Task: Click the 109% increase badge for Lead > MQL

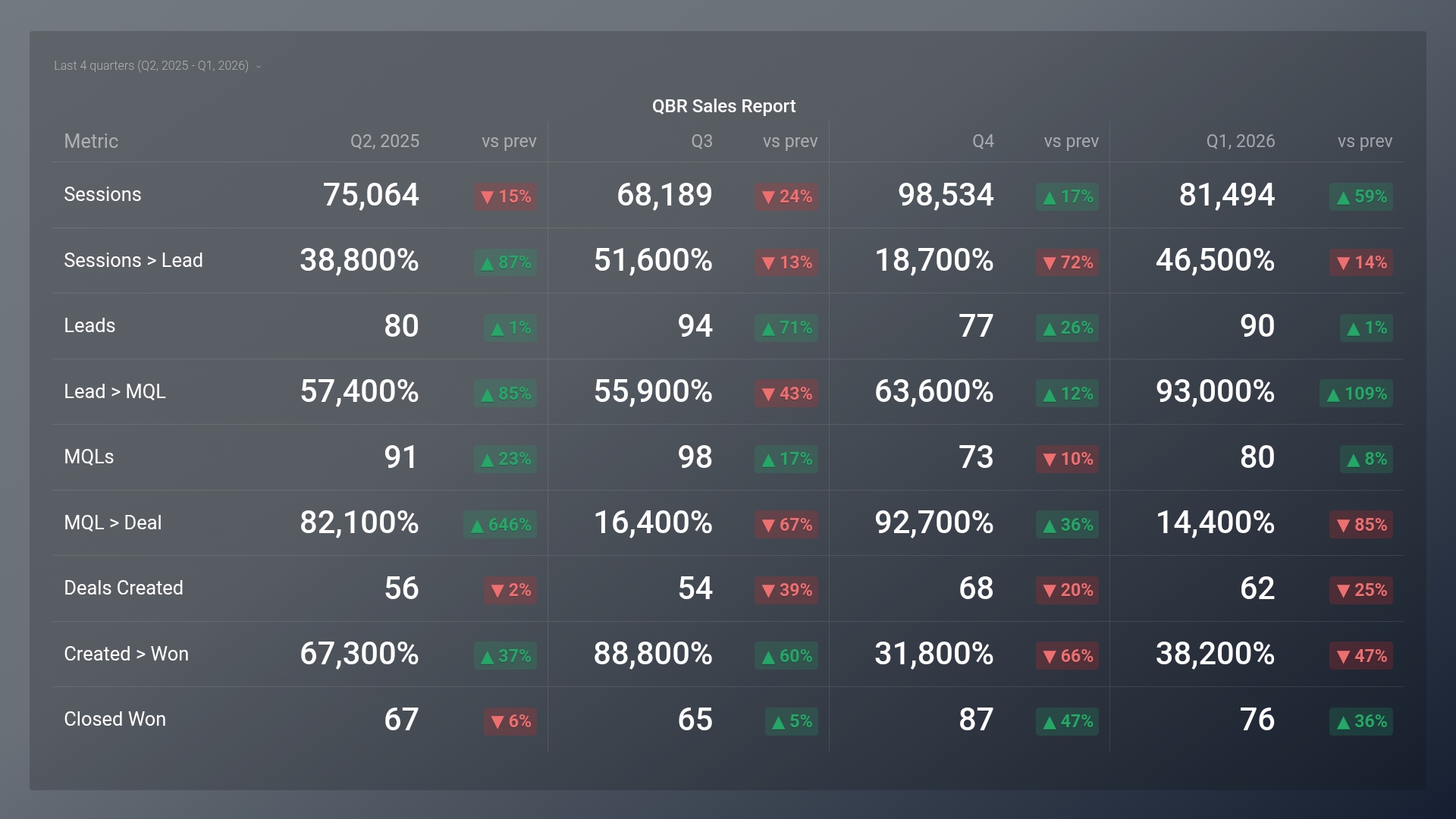Action: (1357, 394)
